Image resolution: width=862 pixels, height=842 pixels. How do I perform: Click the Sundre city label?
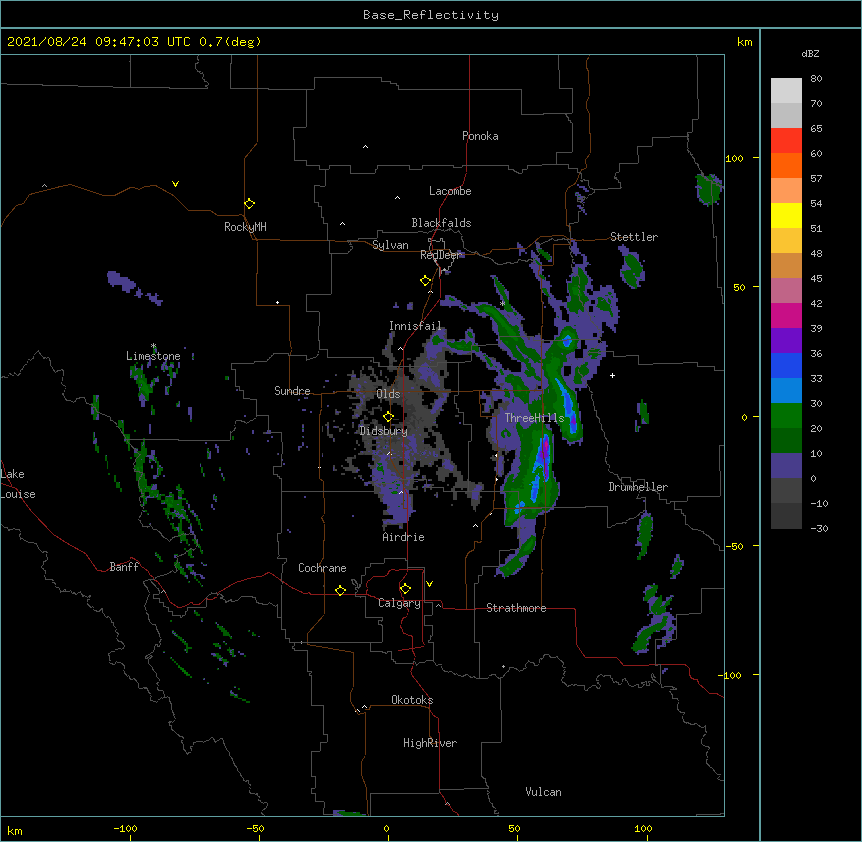point(292,391)
